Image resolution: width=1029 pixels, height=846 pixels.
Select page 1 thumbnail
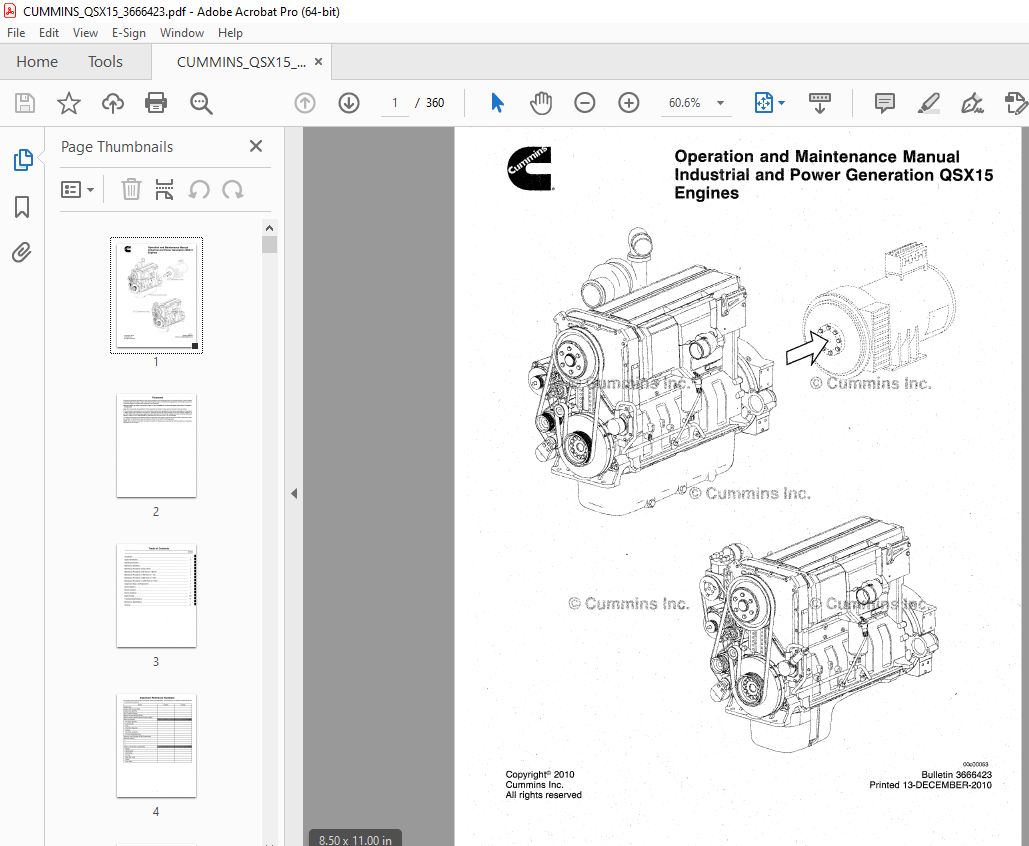156,295
